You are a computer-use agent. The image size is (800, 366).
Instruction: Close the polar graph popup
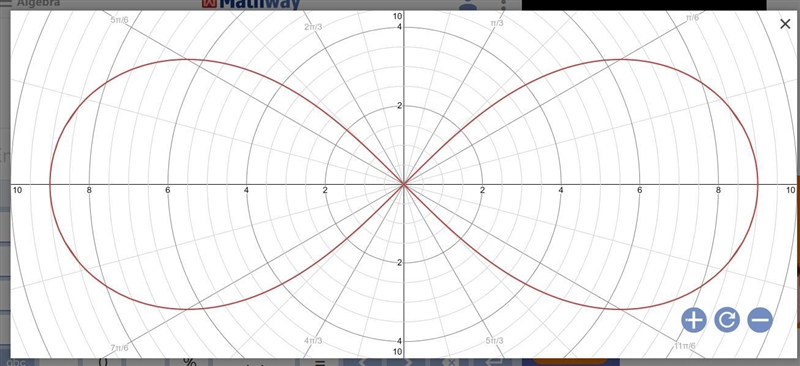click(785, 23)
